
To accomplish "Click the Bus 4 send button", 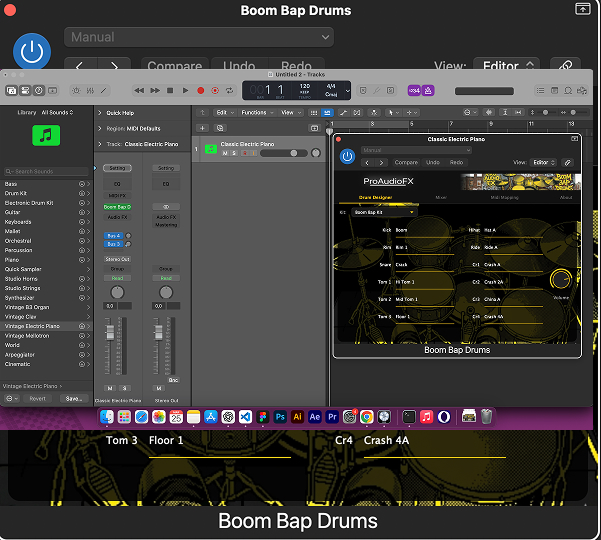I will (114, 236).
